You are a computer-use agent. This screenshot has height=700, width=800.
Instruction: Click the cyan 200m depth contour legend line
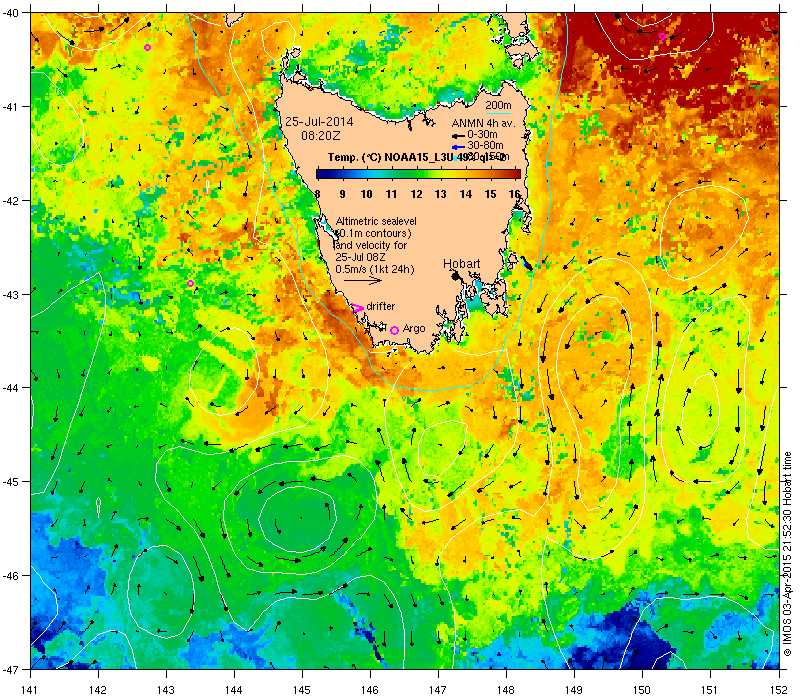pyautogui.click(x=498, y=113)
